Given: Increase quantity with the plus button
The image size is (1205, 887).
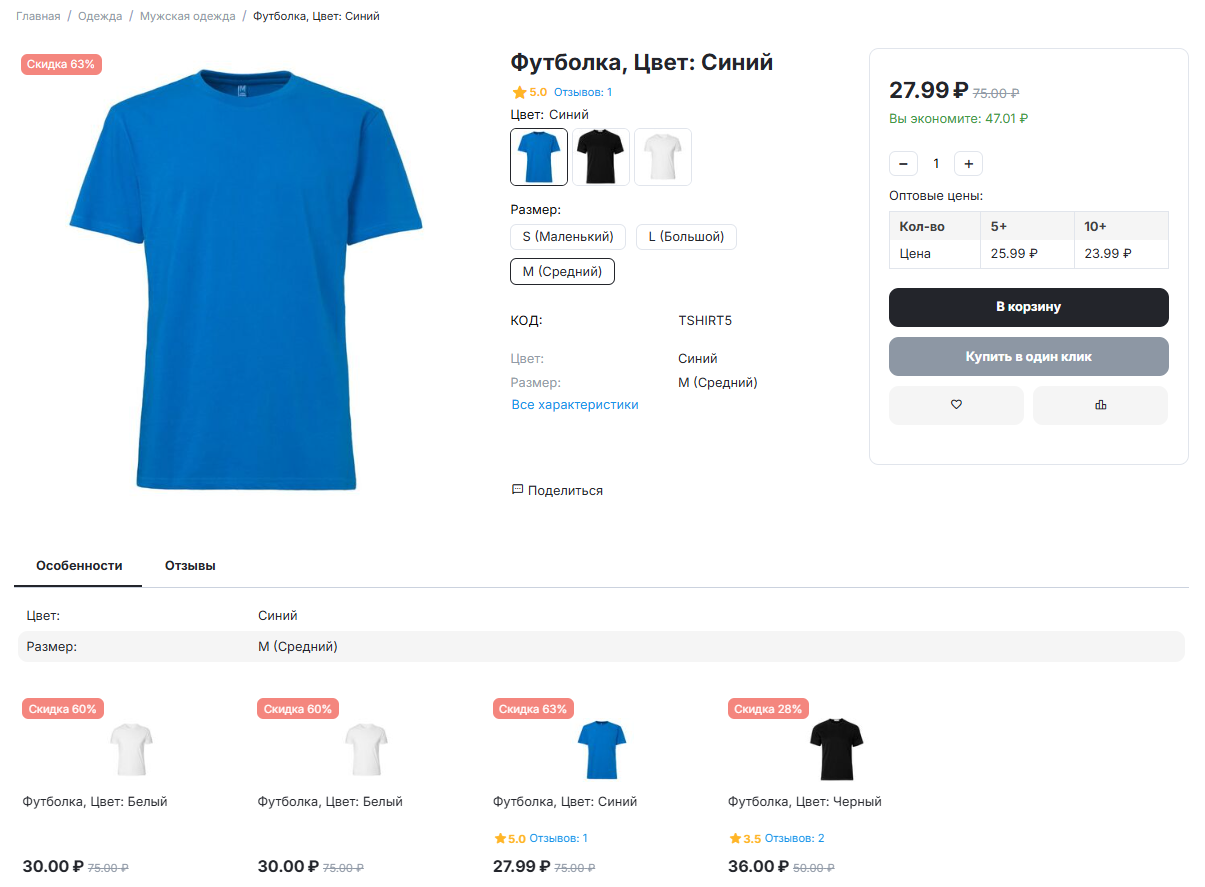Looking at the screenshot, I should (x=969, y=163).
